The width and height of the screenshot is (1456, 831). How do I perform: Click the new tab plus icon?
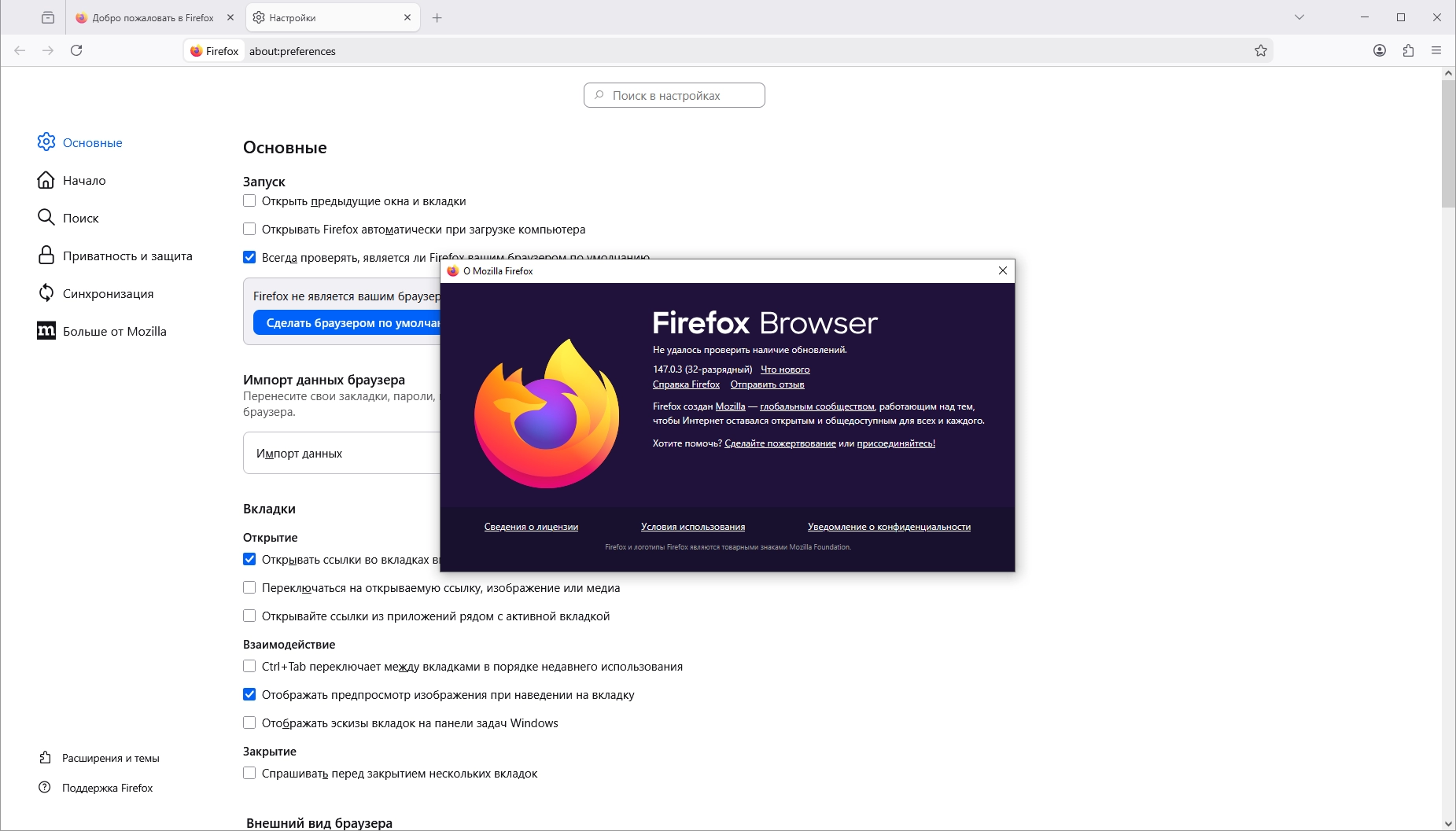(x=437, y=17)
